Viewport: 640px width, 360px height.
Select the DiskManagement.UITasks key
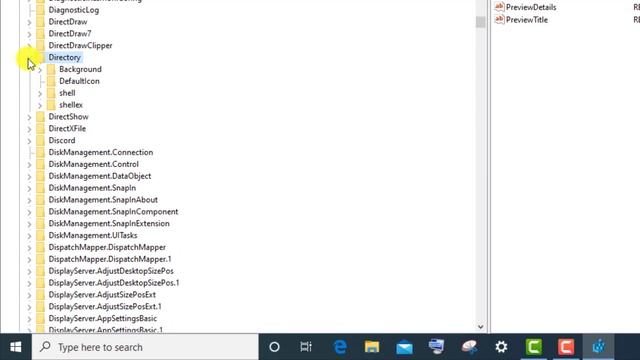[93, 235]
